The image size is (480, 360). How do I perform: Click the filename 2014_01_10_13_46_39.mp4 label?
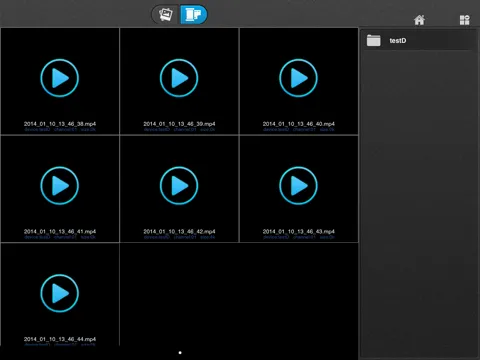click(x=179, y=124)
